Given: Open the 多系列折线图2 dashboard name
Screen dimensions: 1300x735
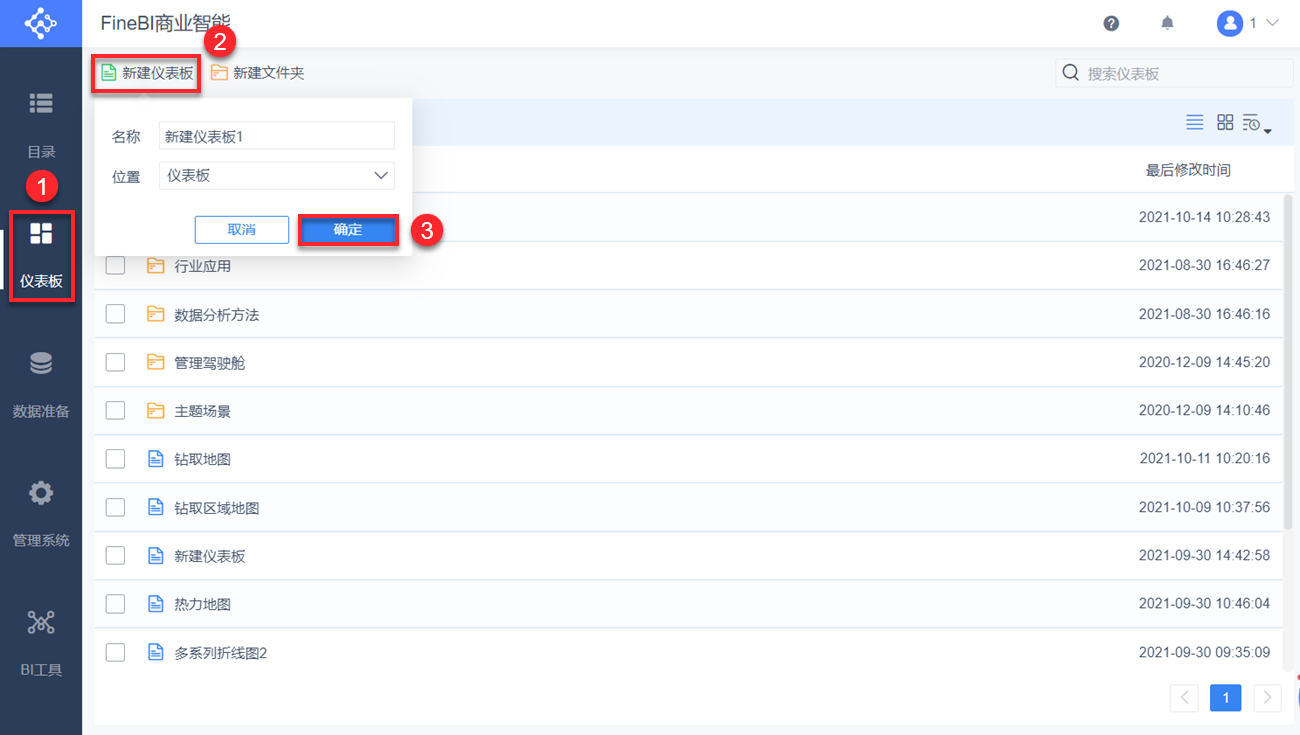Looking at the screenshot, I should click(x=221, y=652).
